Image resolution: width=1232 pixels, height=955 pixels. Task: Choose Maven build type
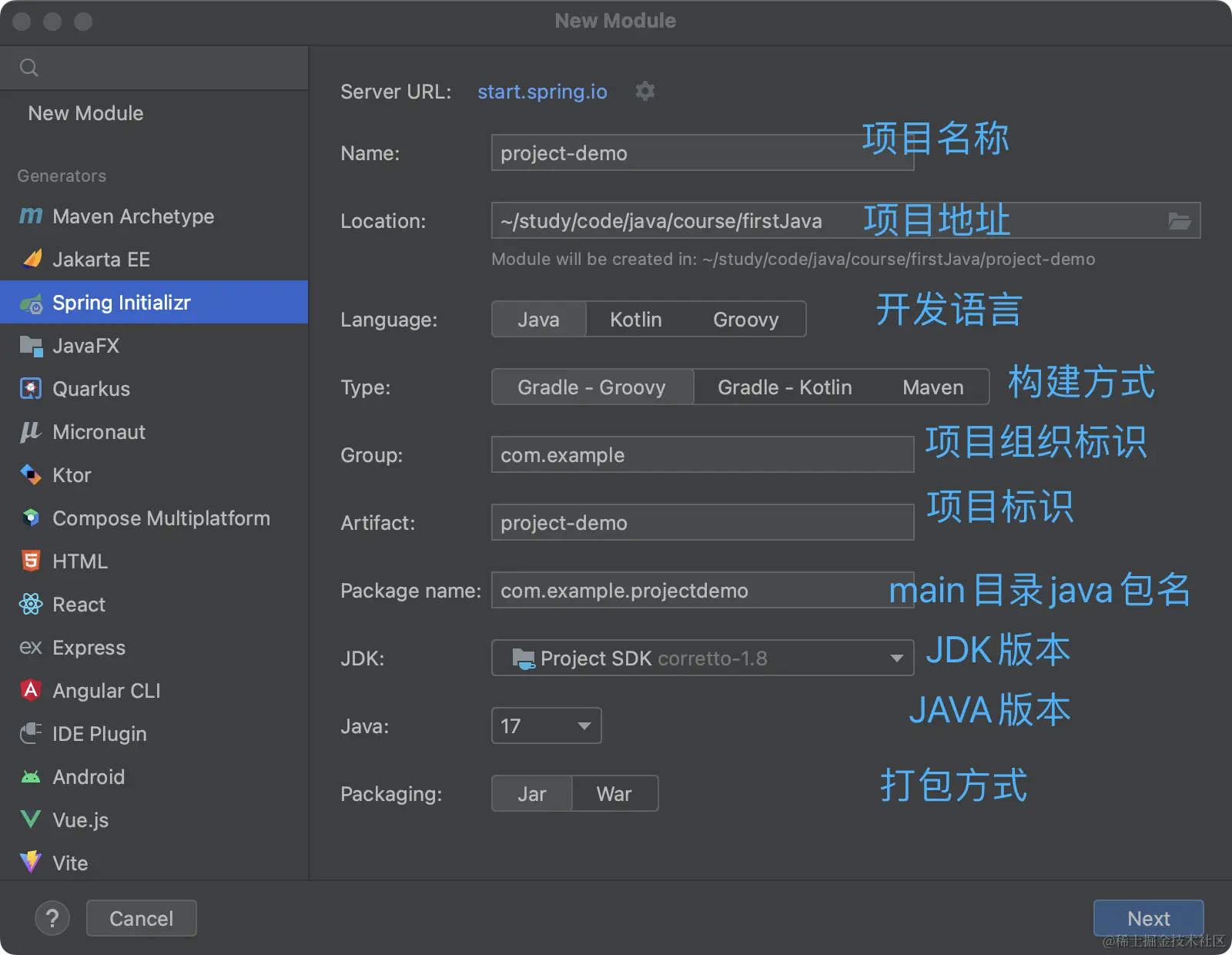pyautogui.click(x=933, y=387)
